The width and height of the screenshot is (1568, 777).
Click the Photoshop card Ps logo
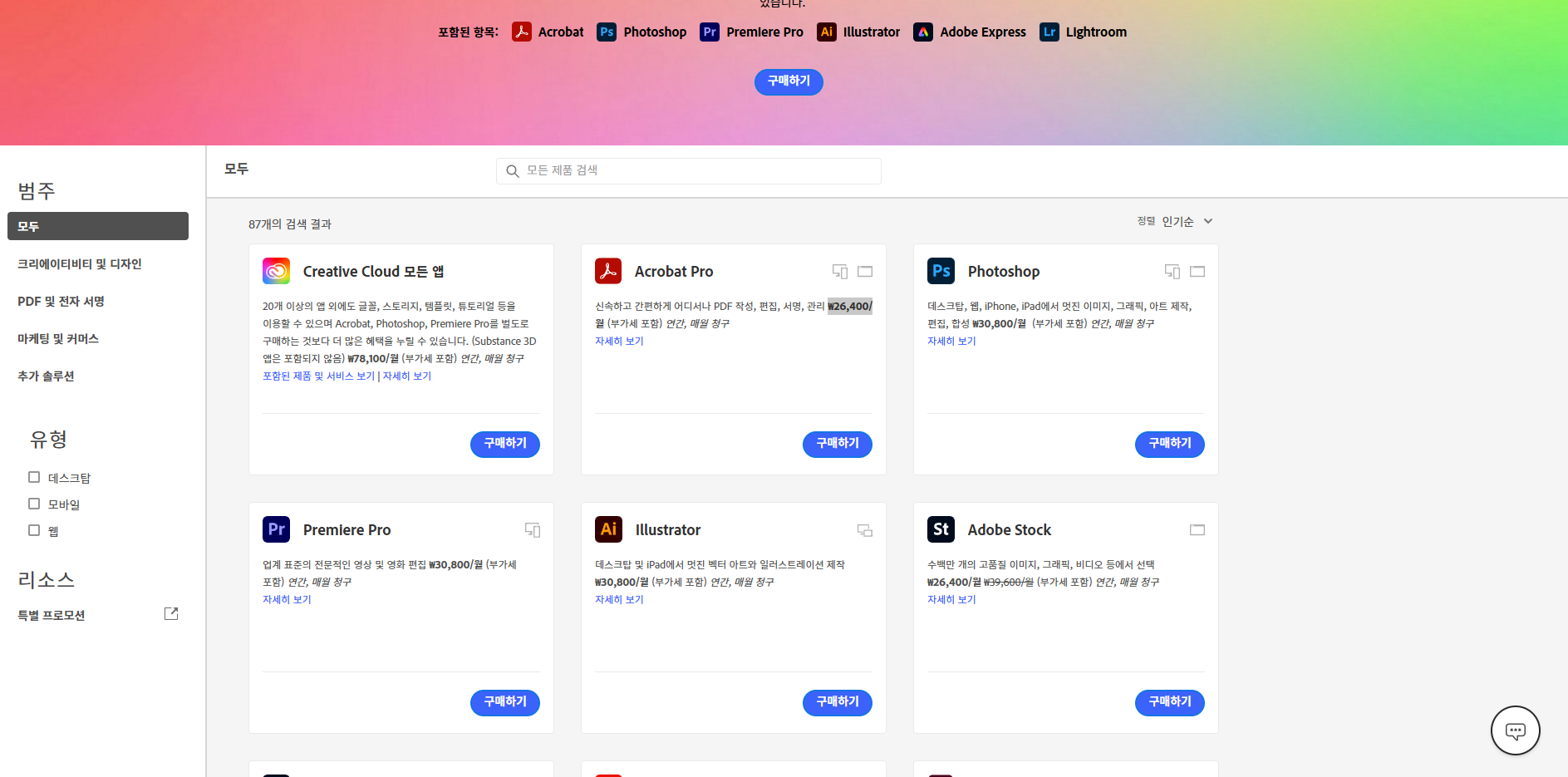pos(941,271)
